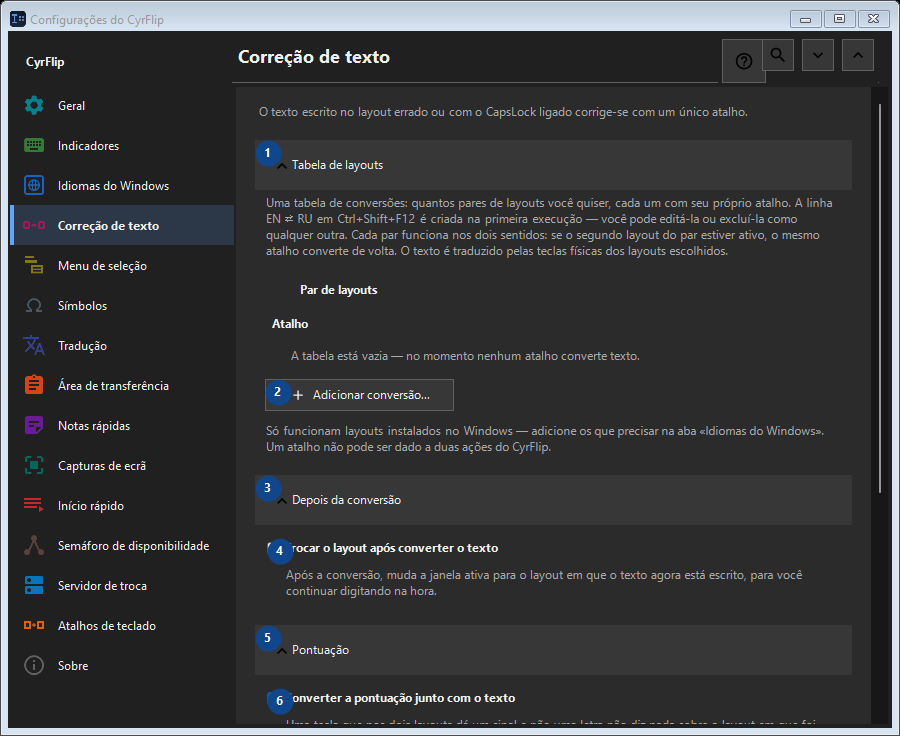Click the Tradução translate icon
Screen dimensions: 900x736
point(34,345)
